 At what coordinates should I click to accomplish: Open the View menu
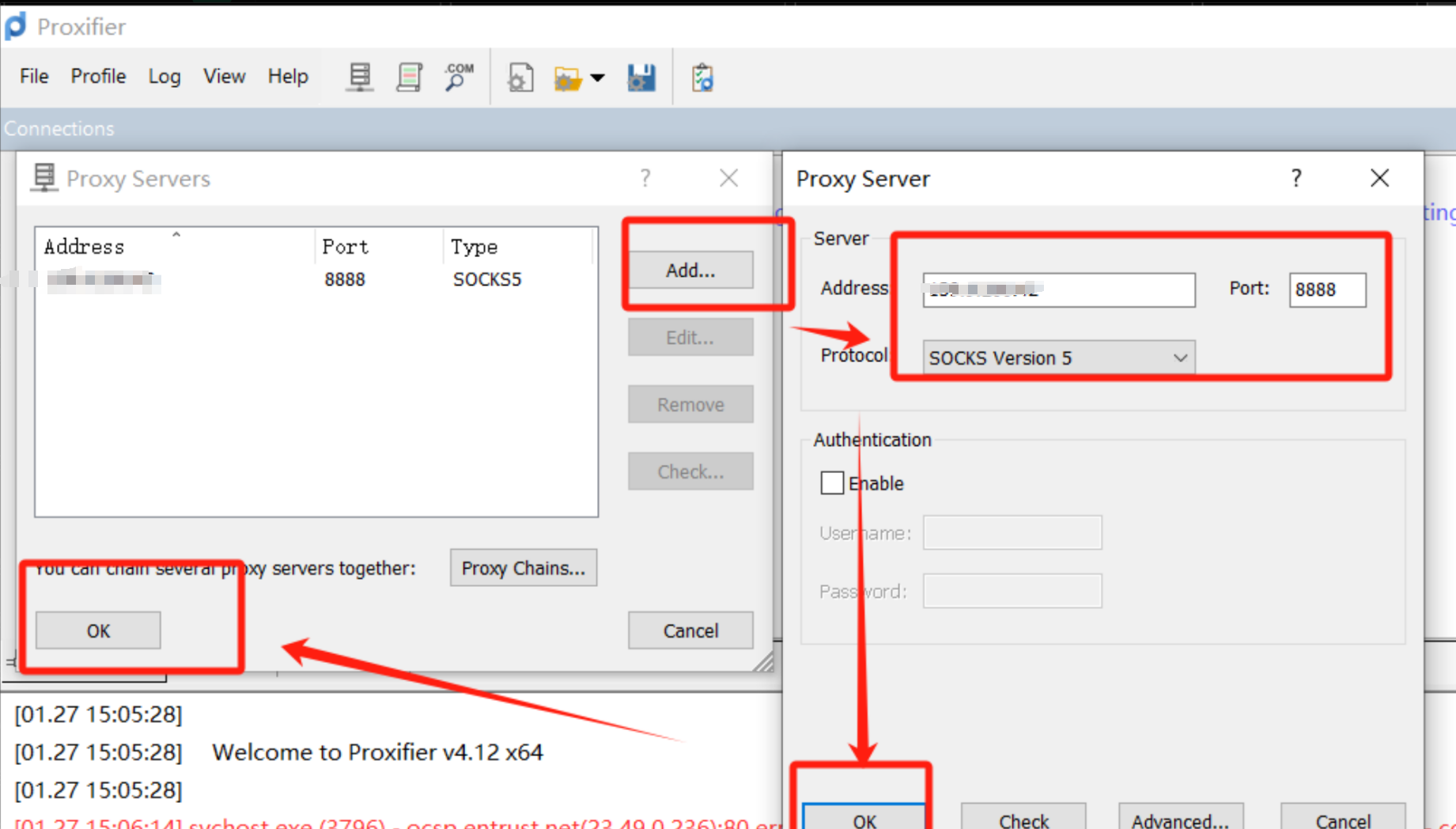[224, 76]
